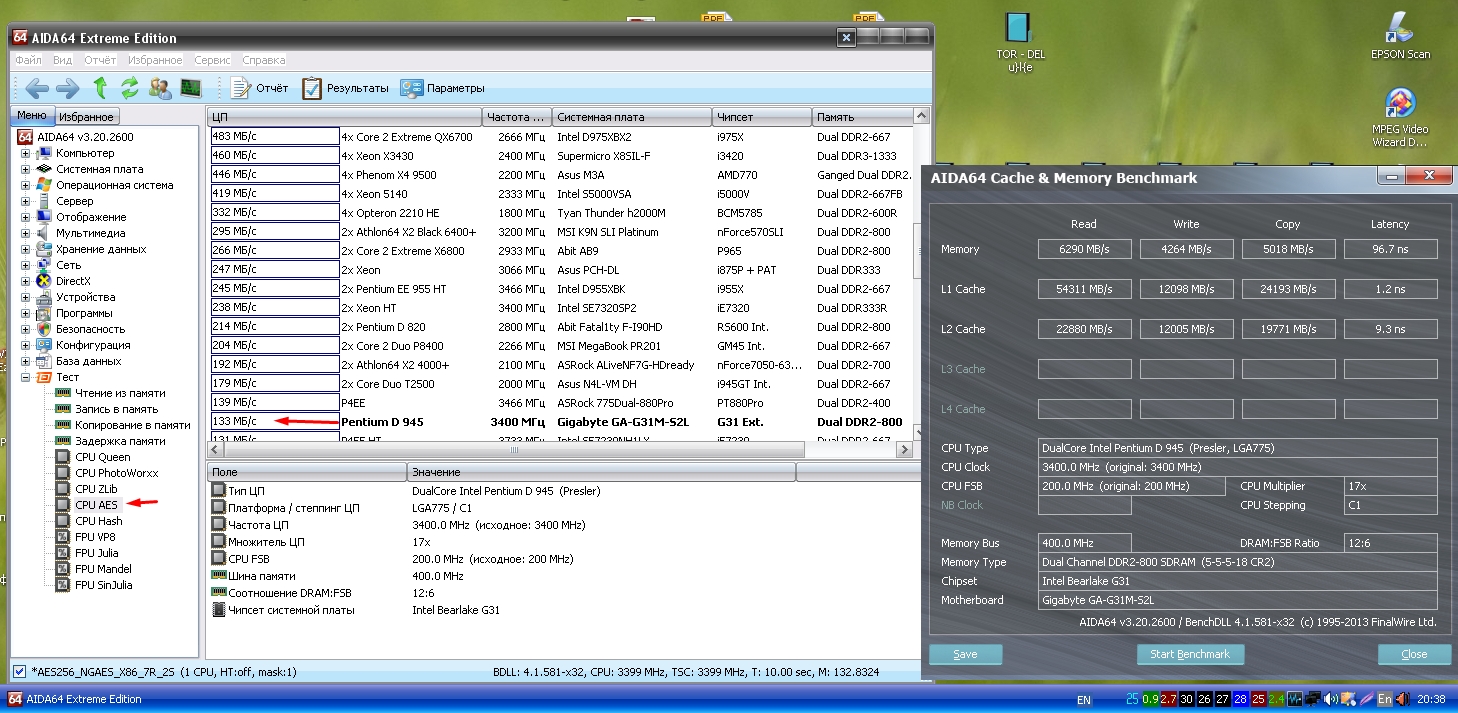
Task: Sort by the ЦП column header
Action: point(344,117)
